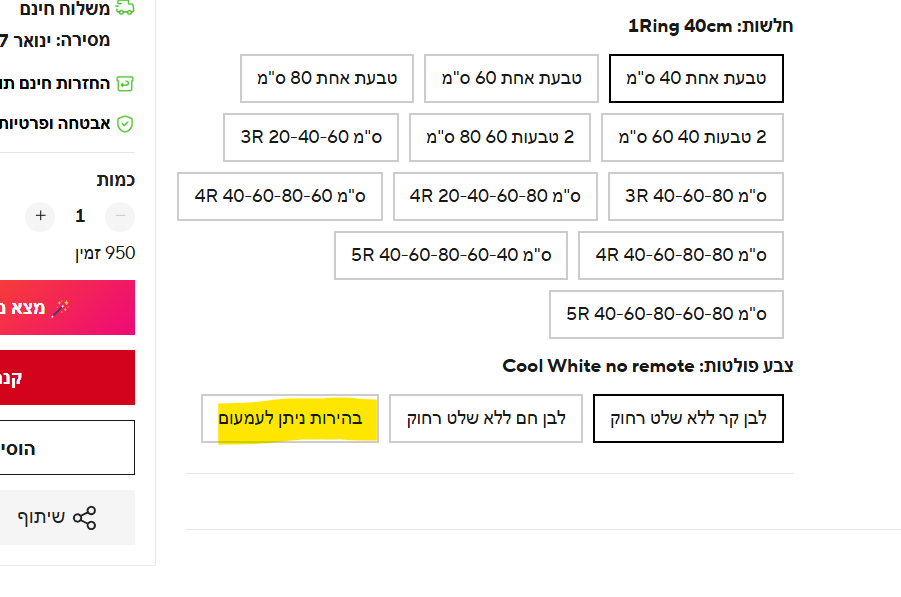Increase quantity with the plus button
Viewport: 901px width, 597px height.
(40, 216)
